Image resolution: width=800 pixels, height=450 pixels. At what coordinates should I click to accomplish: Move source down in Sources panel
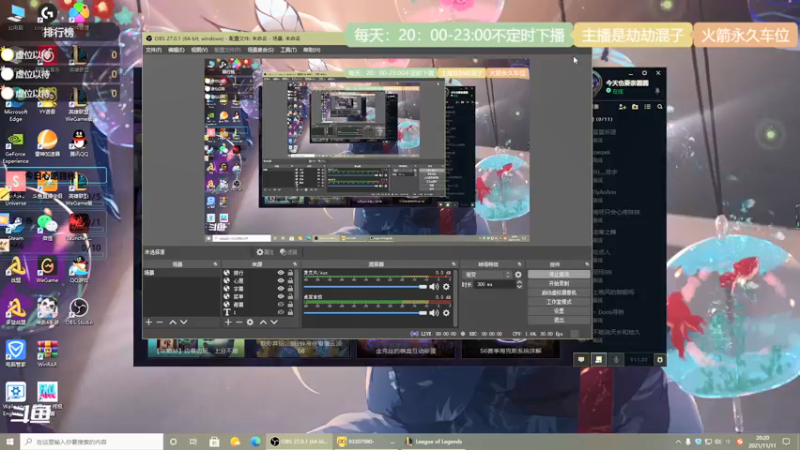click(274, 322)
